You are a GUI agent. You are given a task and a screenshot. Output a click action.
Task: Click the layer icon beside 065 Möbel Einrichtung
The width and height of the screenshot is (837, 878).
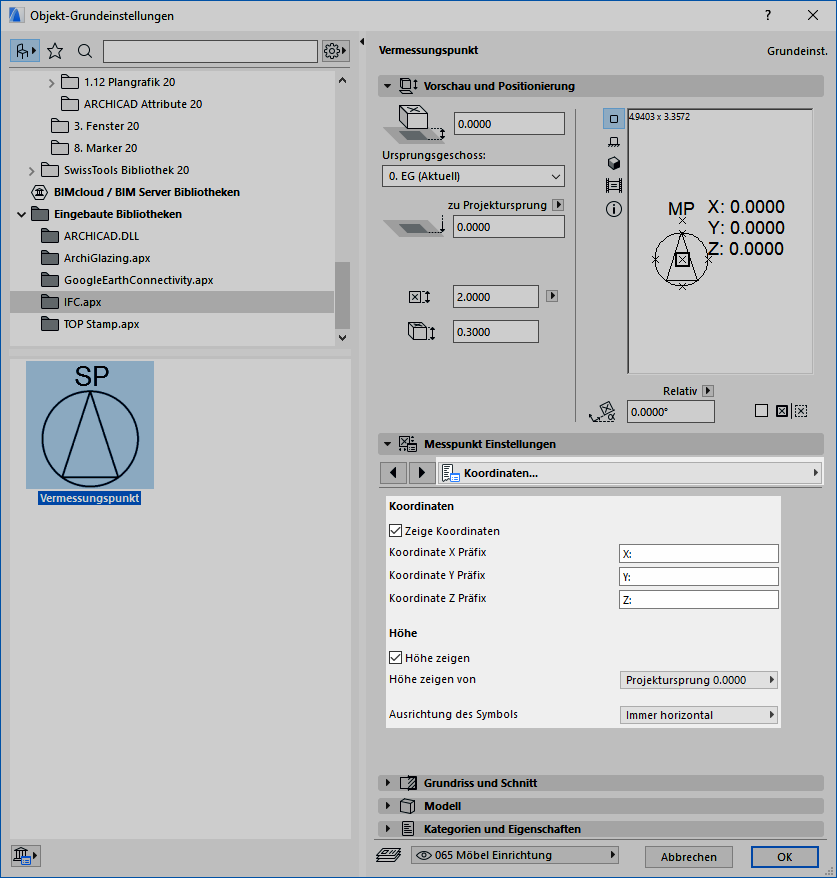point(389,855)
